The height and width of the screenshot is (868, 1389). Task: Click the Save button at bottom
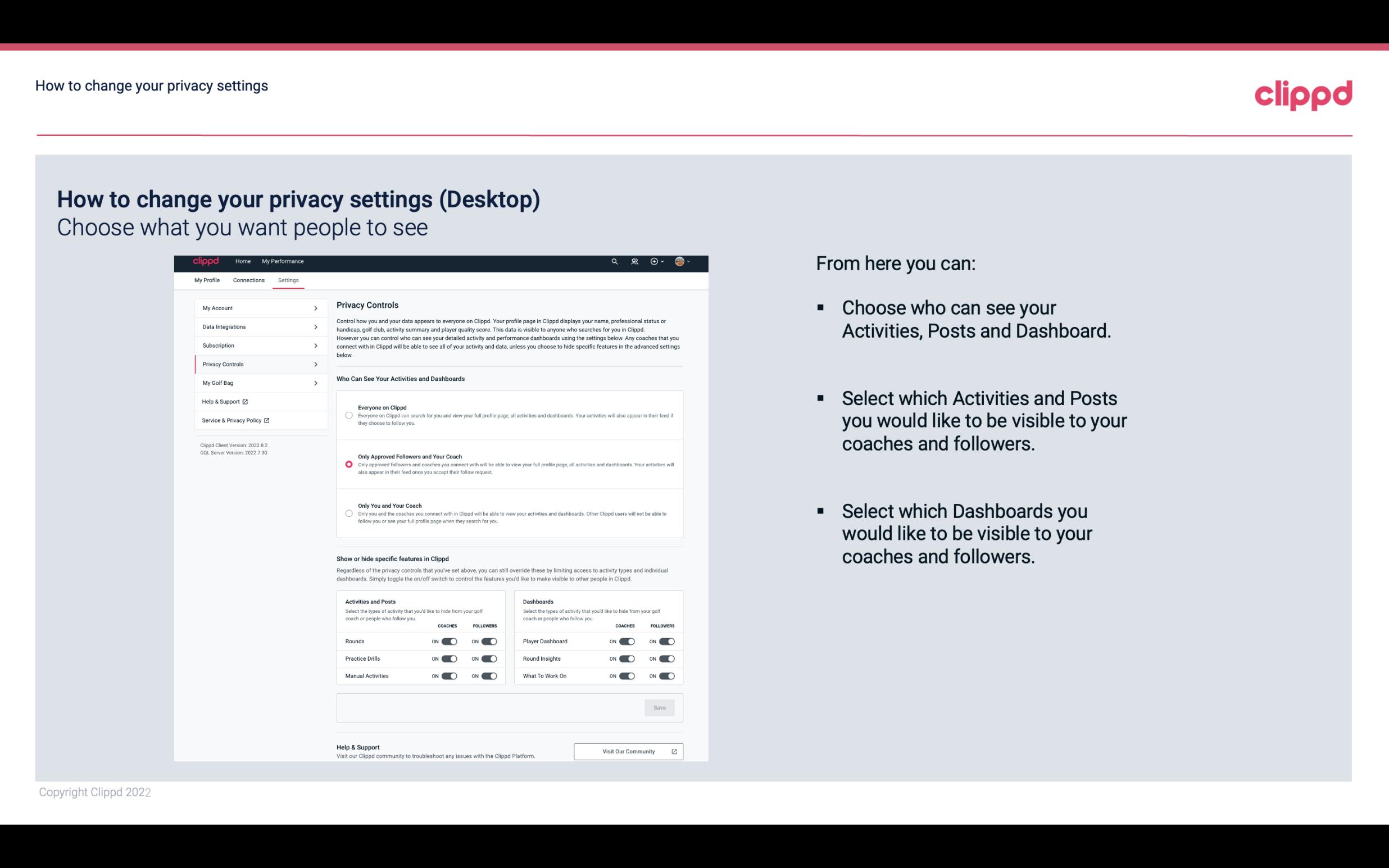click(x=659, y=708)
